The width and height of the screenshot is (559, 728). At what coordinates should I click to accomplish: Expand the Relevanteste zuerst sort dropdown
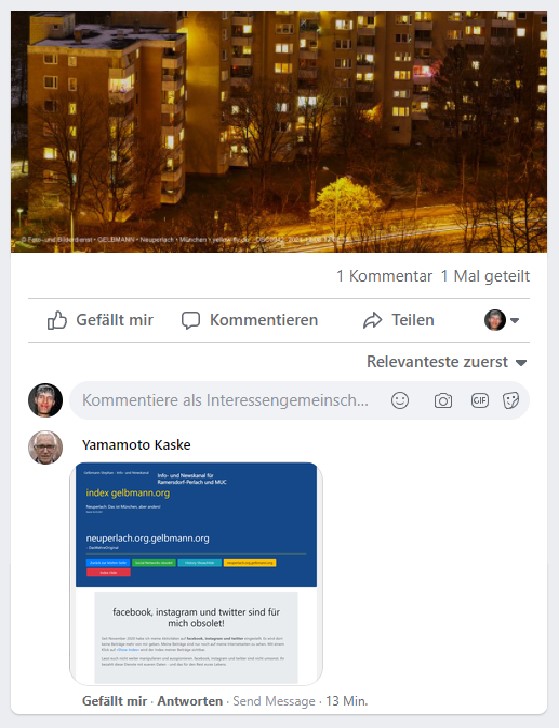[447, 362]
